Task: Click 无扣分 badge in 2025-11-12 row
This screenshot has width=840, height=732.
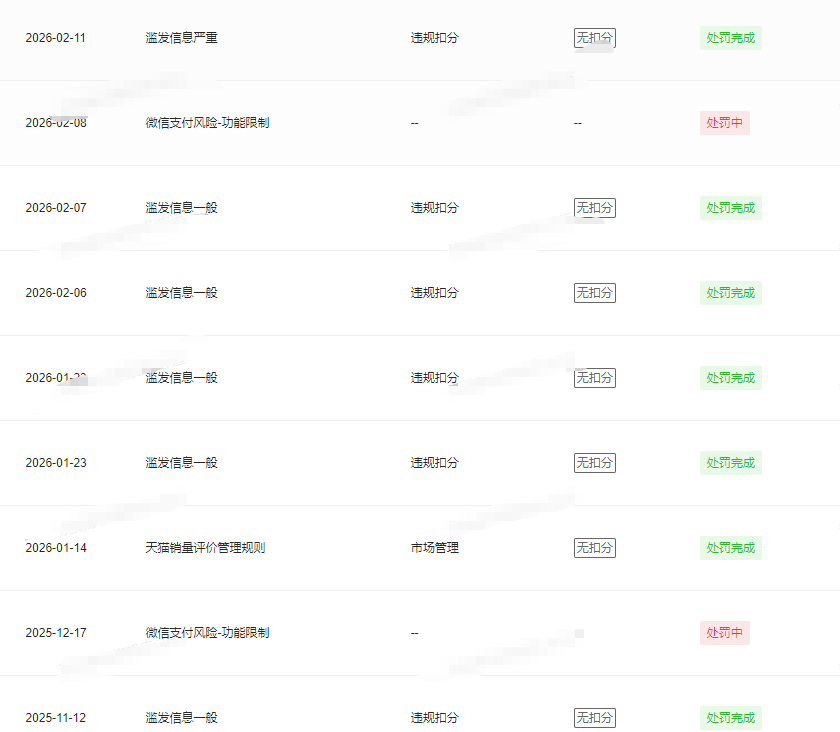Action: [594, 718]
